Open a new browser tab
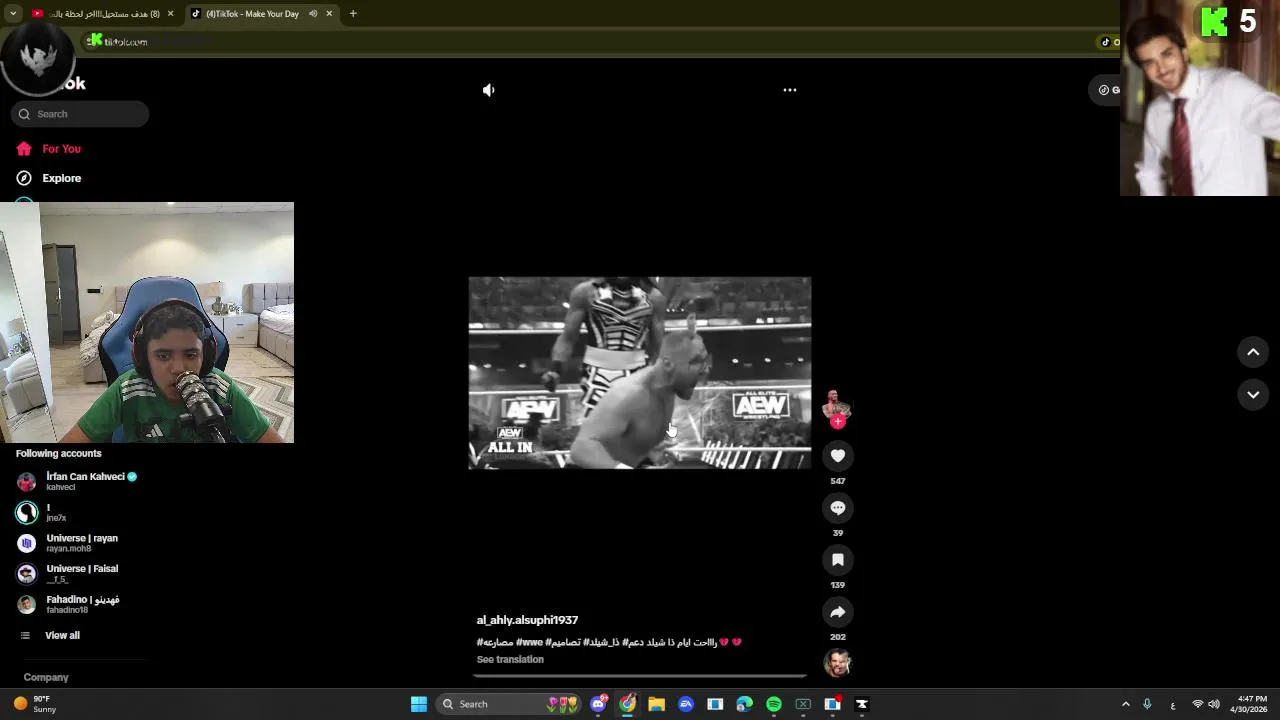 point(353,14)
